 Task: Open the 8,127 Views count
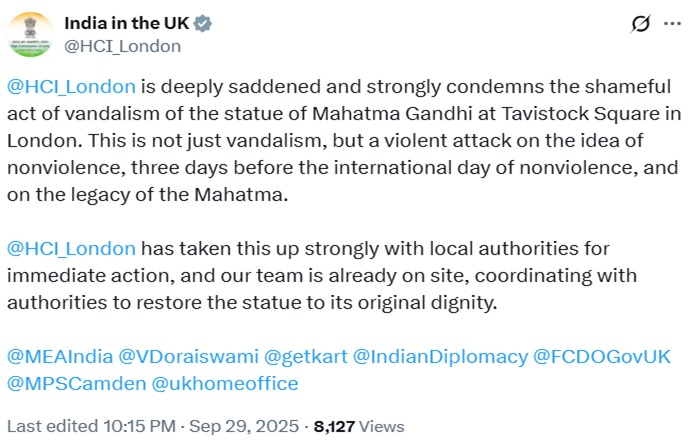(359, 425)
